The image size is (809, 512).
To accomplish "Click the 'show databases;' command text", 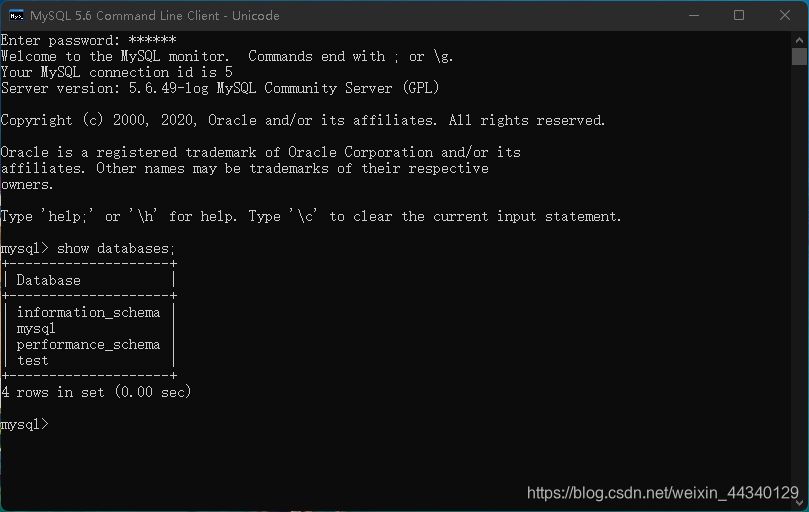I will coord(116,248).
